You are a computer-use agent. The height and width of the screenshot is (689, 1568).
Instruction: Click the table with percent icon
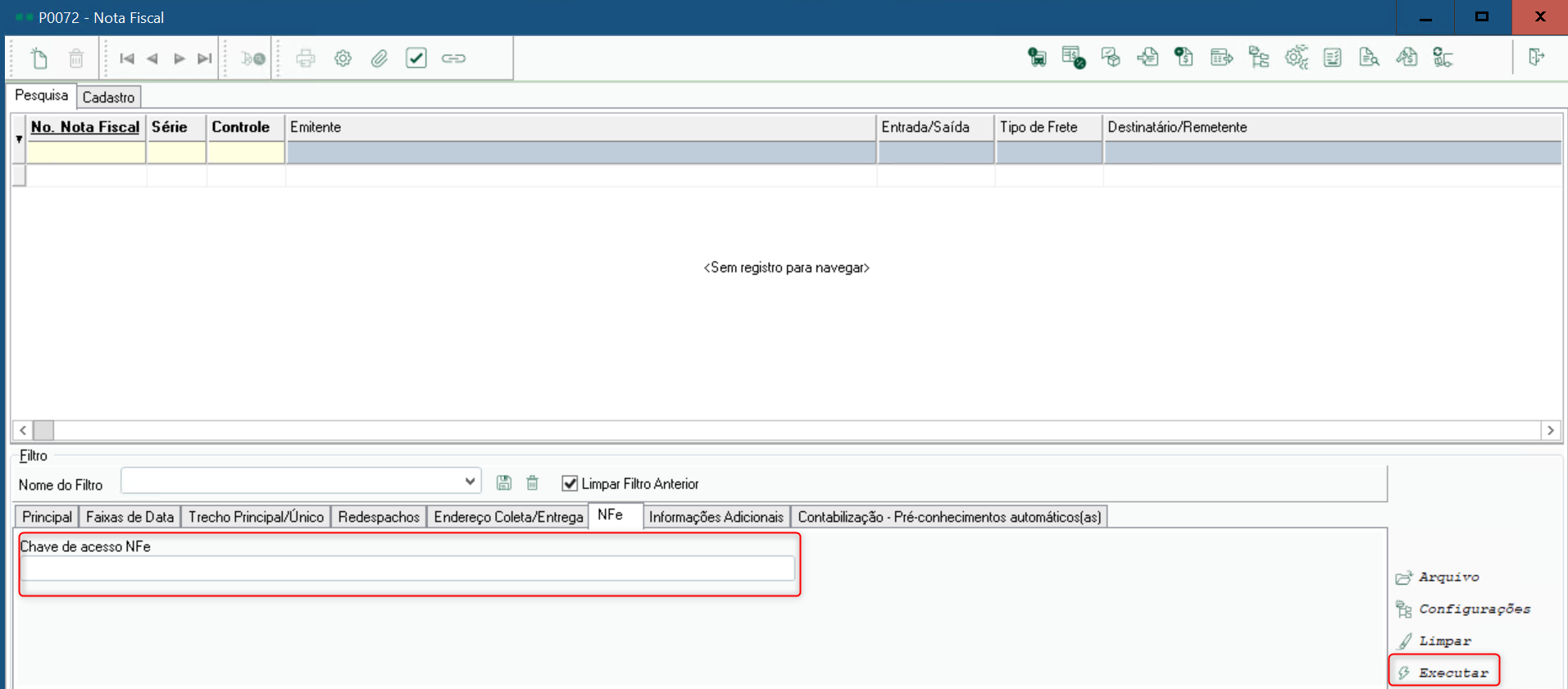tap(1074, 57)
